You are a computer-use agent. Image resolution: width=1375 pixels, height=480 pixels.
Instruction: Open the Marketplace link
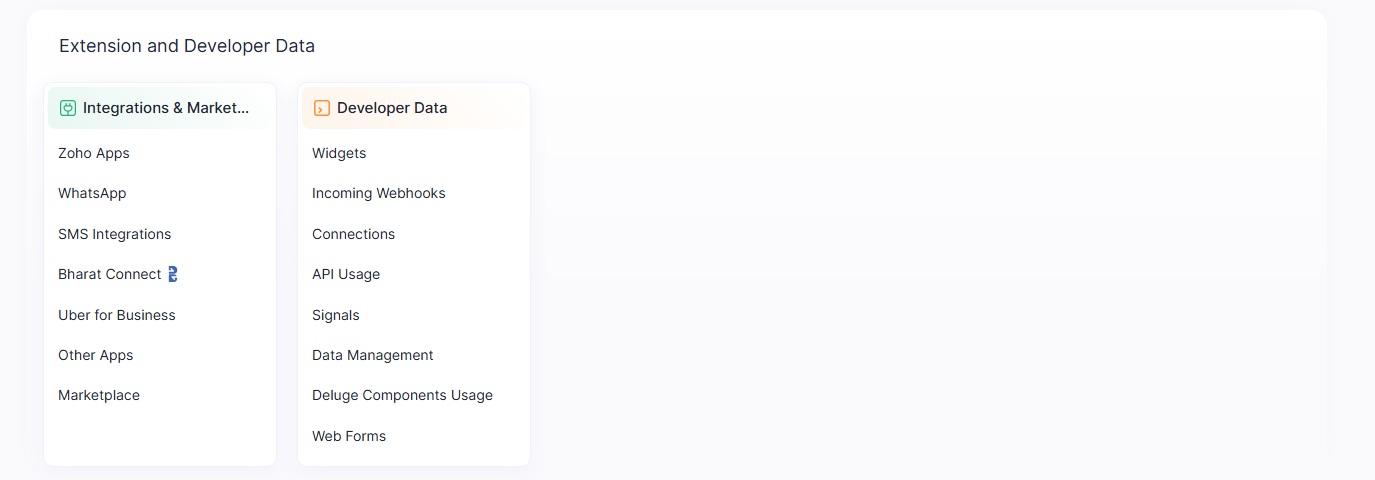tap(99, 395)
